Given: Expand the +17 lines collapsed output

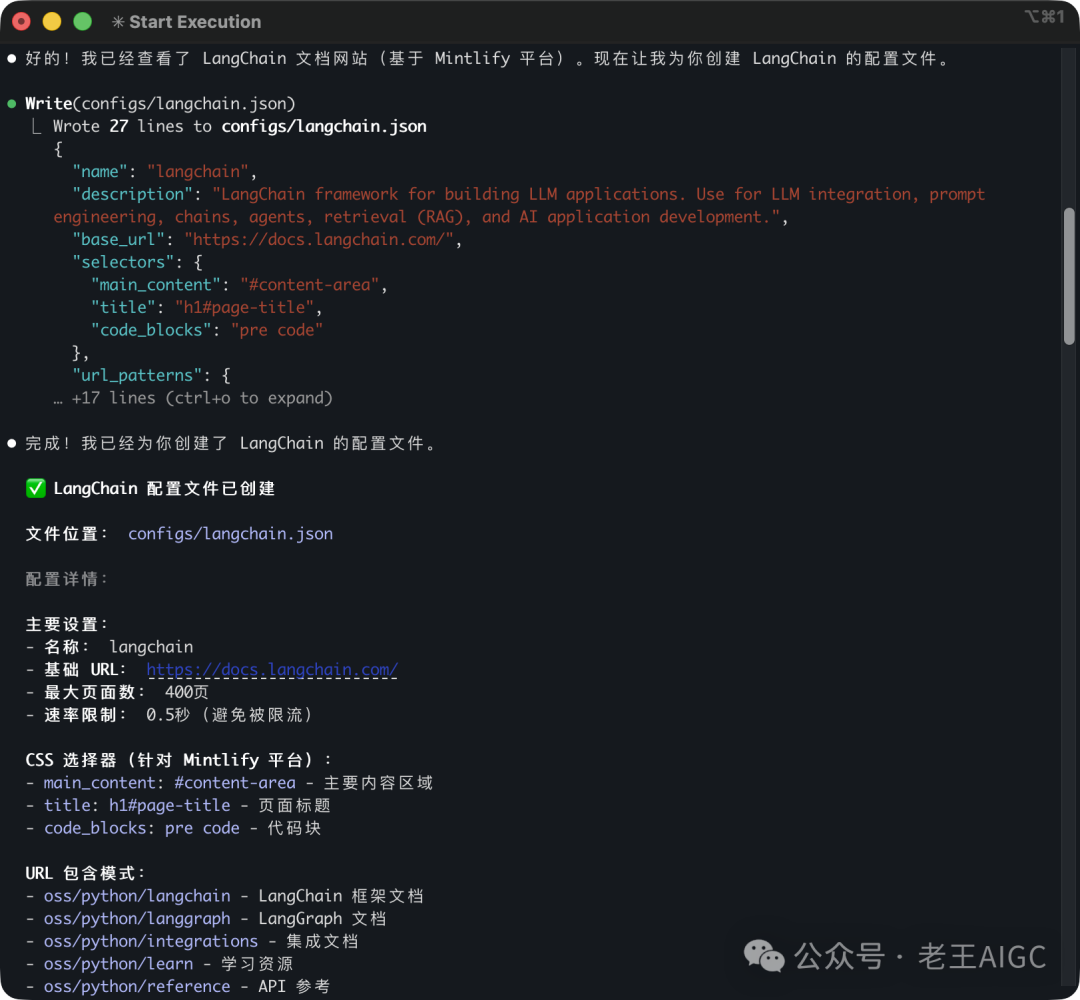Looking at the screenshot, I should [195, 397].
